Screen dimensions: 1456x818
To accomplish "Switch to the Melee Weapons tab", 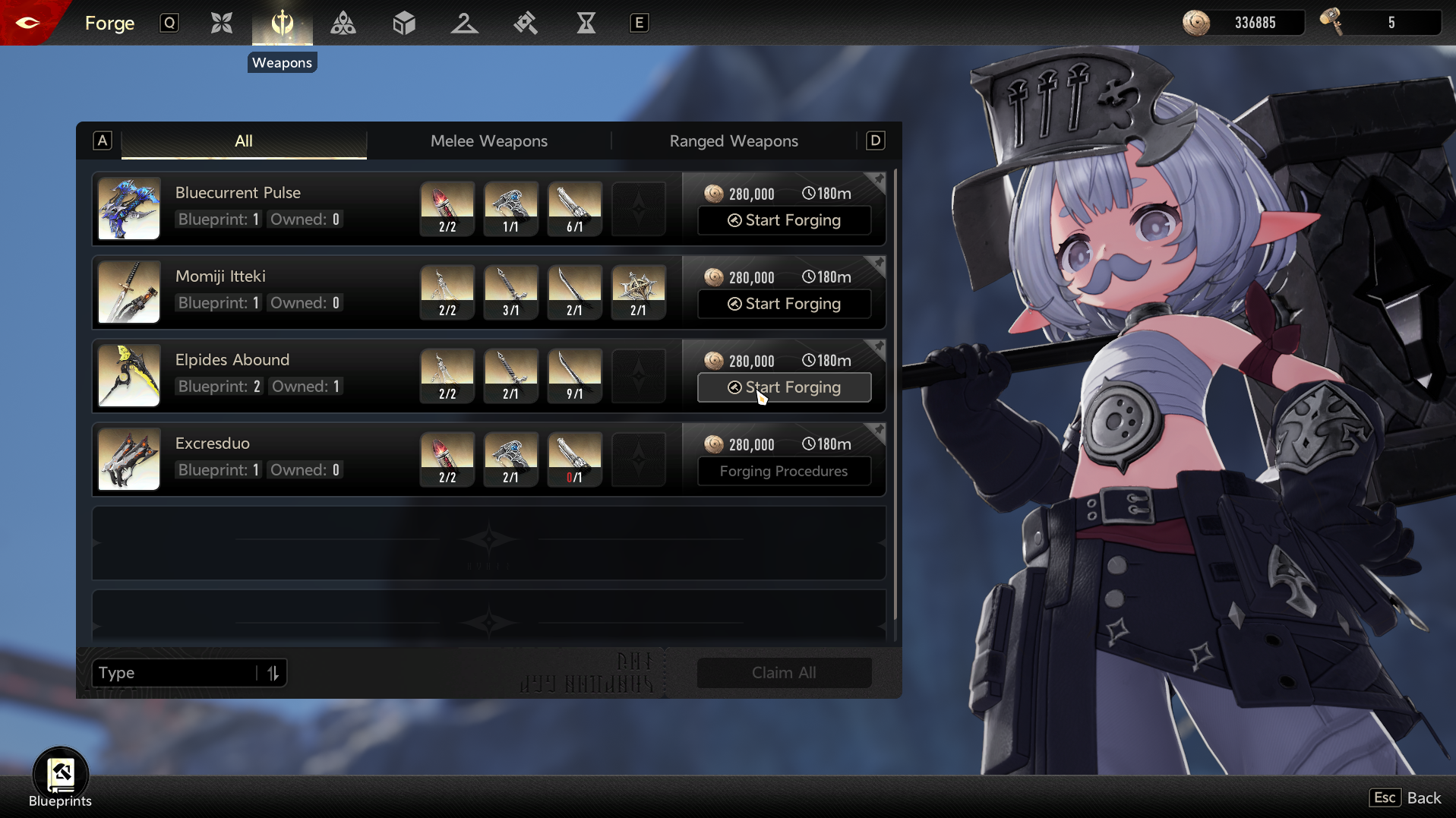I will click(489, 141).
